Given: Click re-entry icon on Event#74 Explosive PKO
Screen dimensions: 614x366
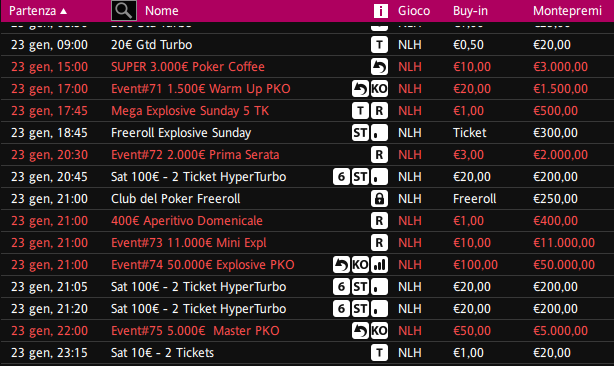Looking at the screenshot, I should (x=341, y=265).
